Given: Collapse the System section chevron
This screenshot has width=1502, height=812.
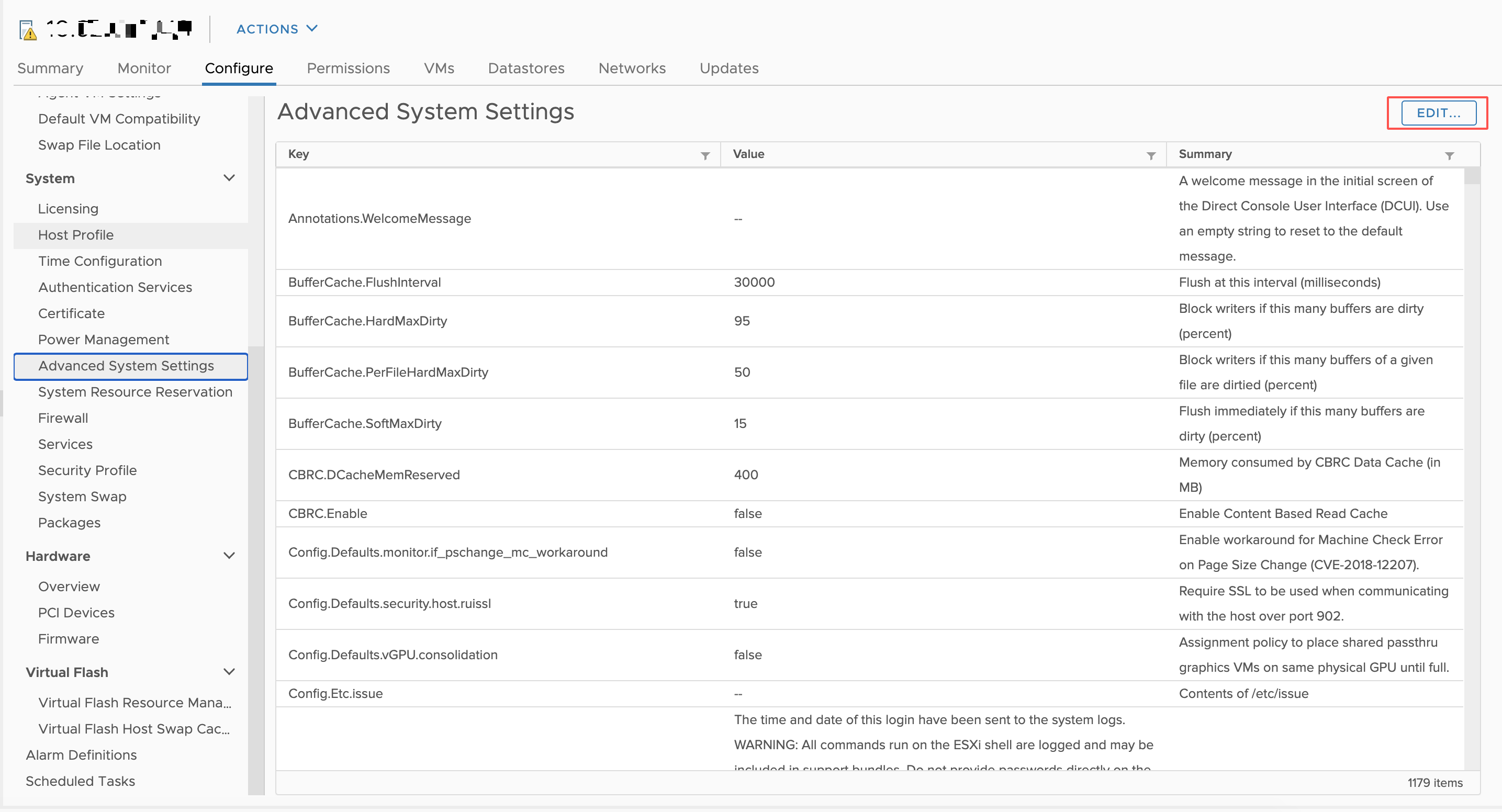Looking at the screenshot, I should (229, 178).
